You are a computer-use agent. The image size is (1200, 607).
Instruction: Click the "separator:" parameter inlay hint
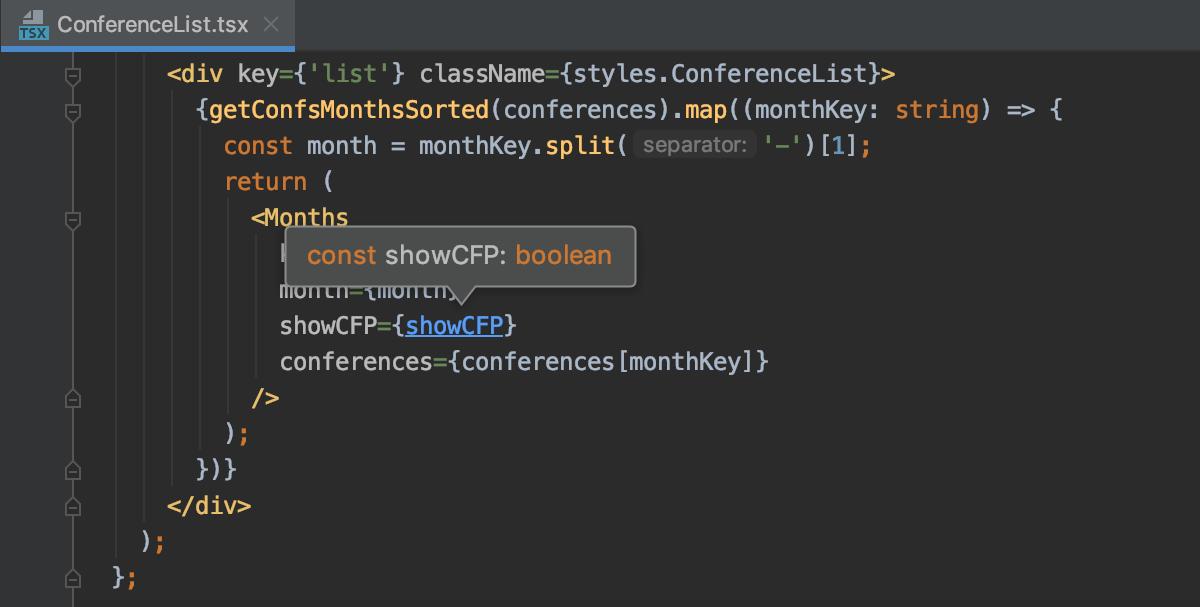695,146
